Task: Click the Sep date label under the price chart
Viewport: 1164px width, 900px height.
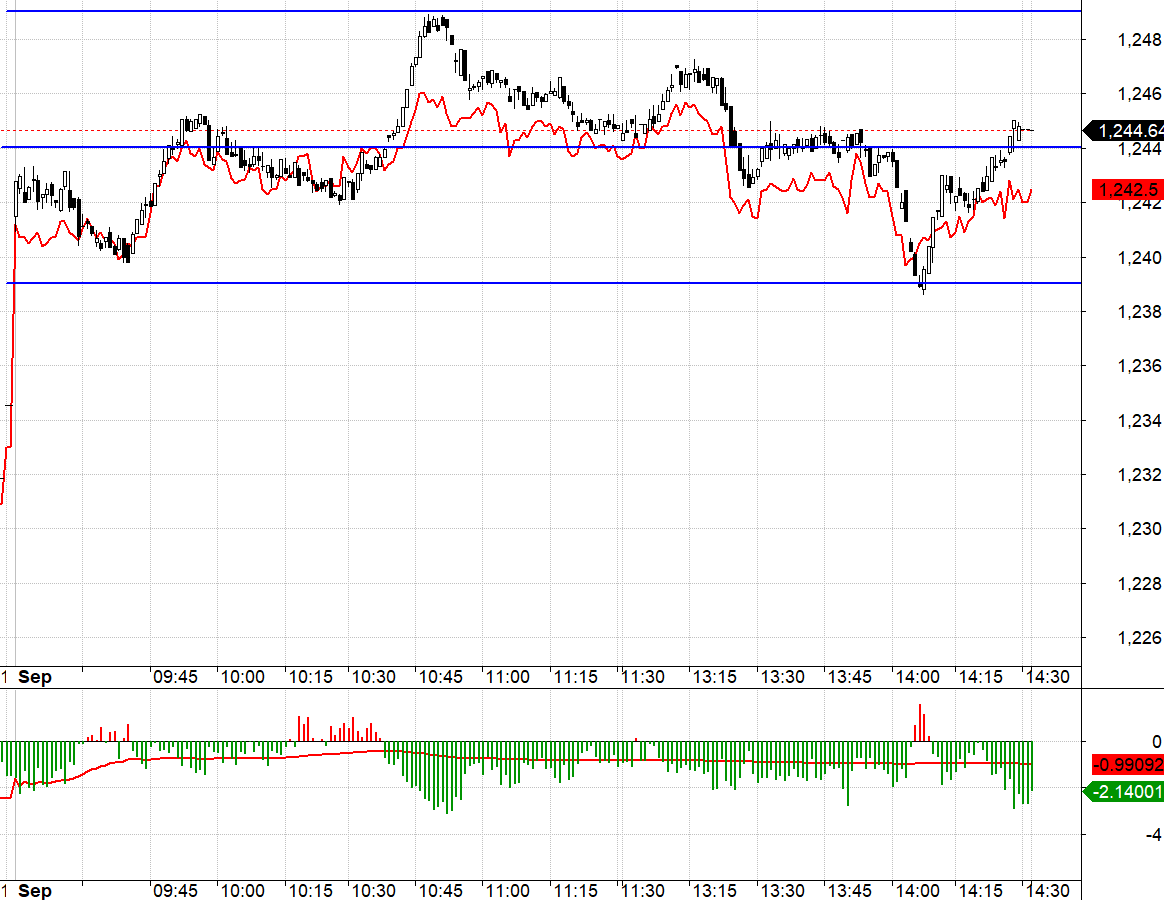Action: (x=35, y=677)
